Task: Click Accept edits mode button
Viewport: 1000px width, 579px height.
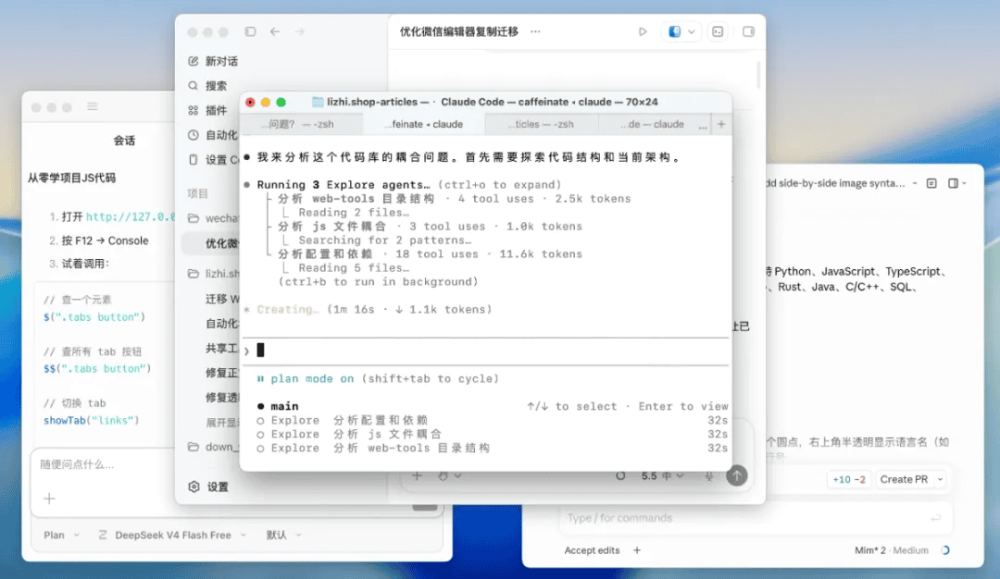Action: (592, 550)
